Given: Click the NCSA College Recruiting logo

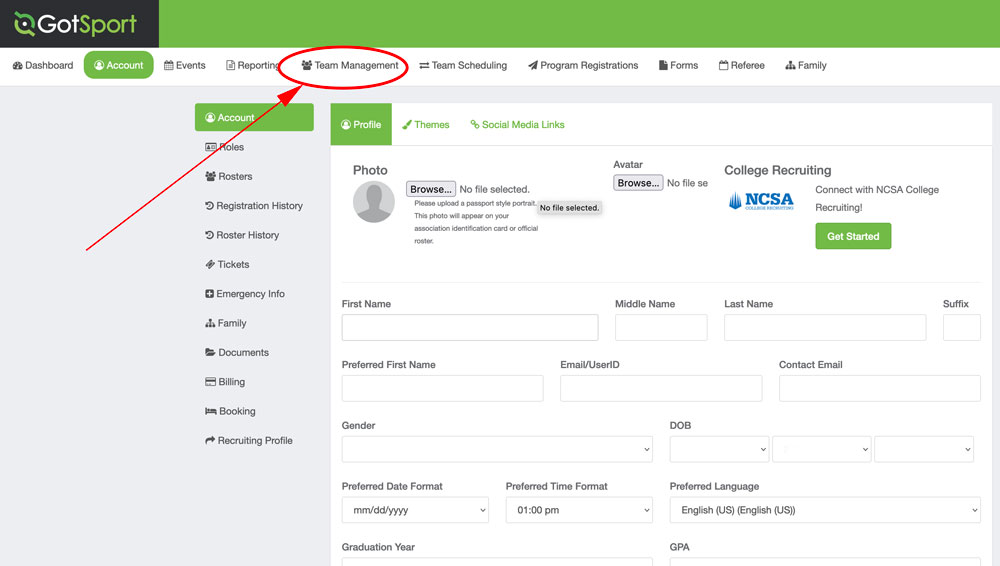Looking at the screenshot, I should [x=761, y=201].
